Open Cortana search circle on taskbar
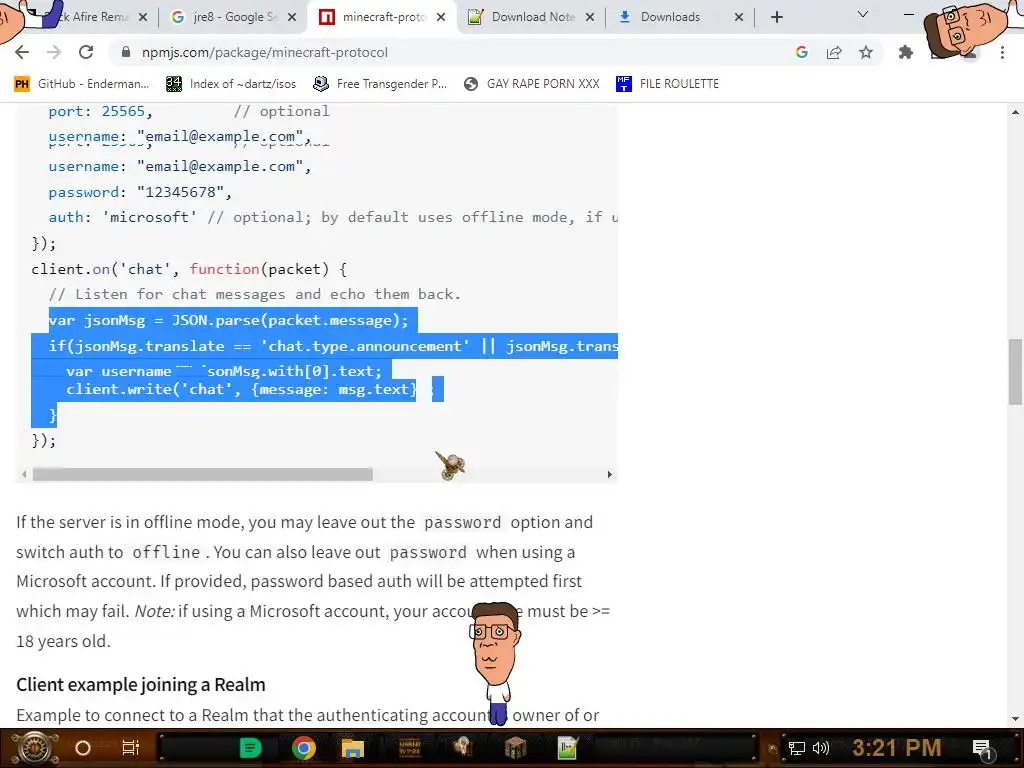The image size is (1024, 768). point(83,748)
